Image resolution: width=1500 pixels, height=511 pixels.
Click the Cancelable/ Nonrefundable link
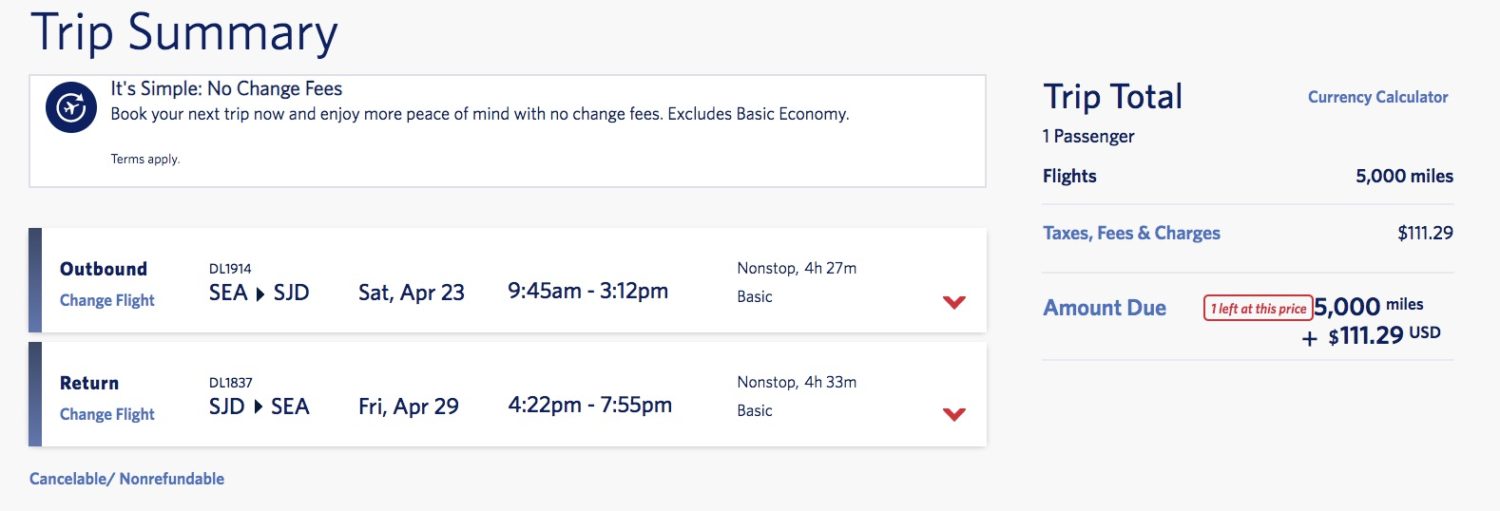tap(127, 479)
